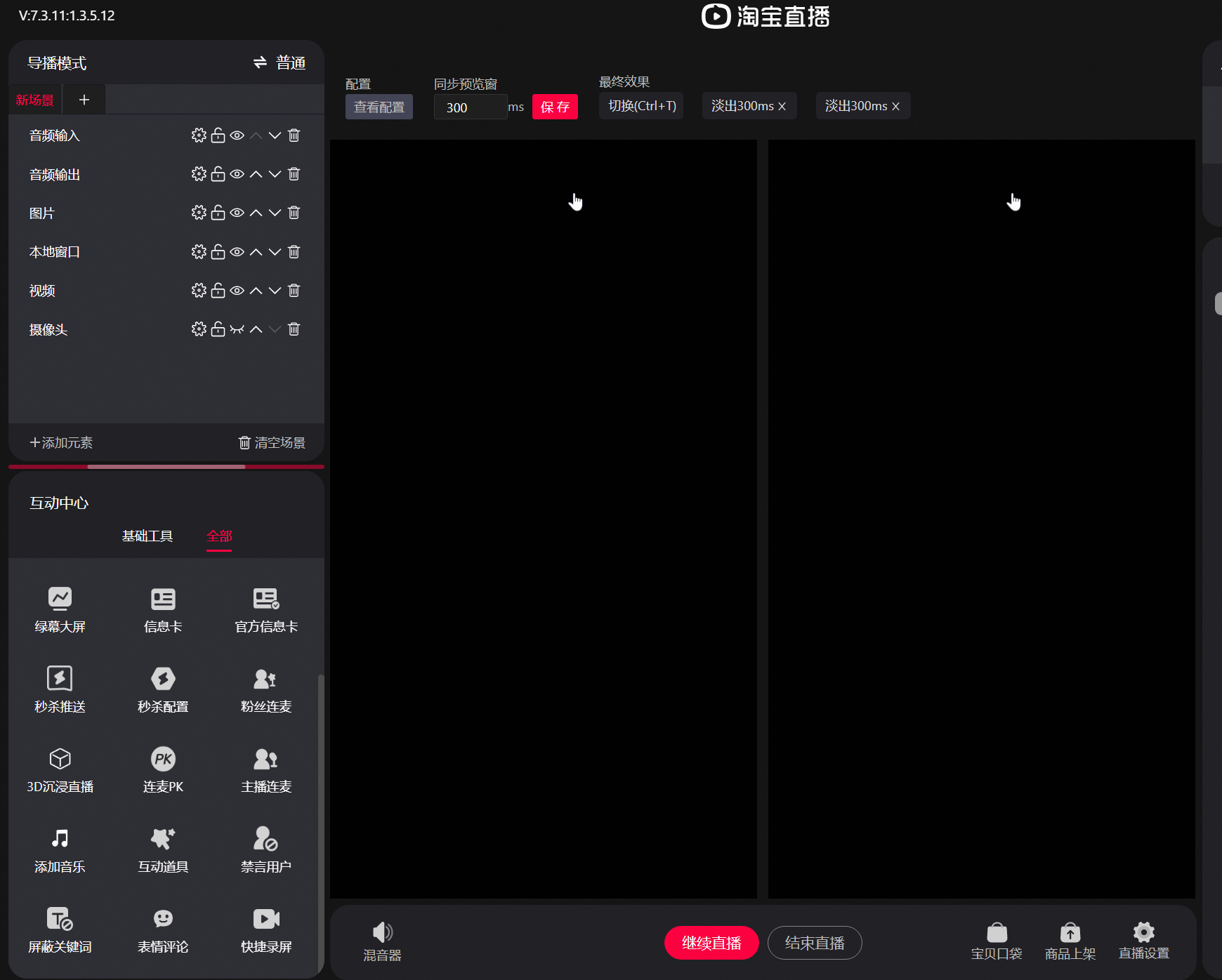Open the 添加音乐 add music tool
The height and width of the screenshot is (980, 1222).
60,849
